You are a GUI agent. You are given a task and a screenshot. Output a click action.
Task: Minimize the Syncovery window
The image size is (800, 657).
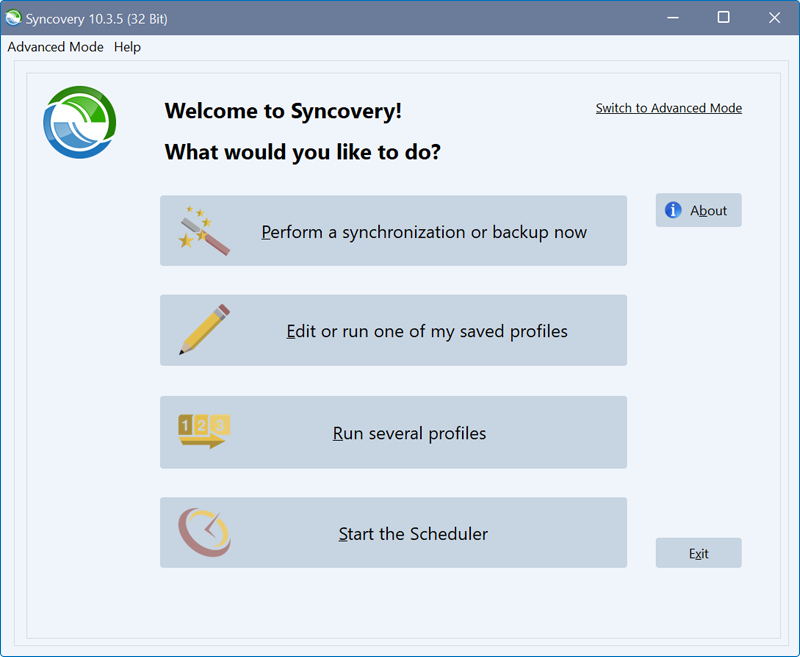[x=673, y=18]
